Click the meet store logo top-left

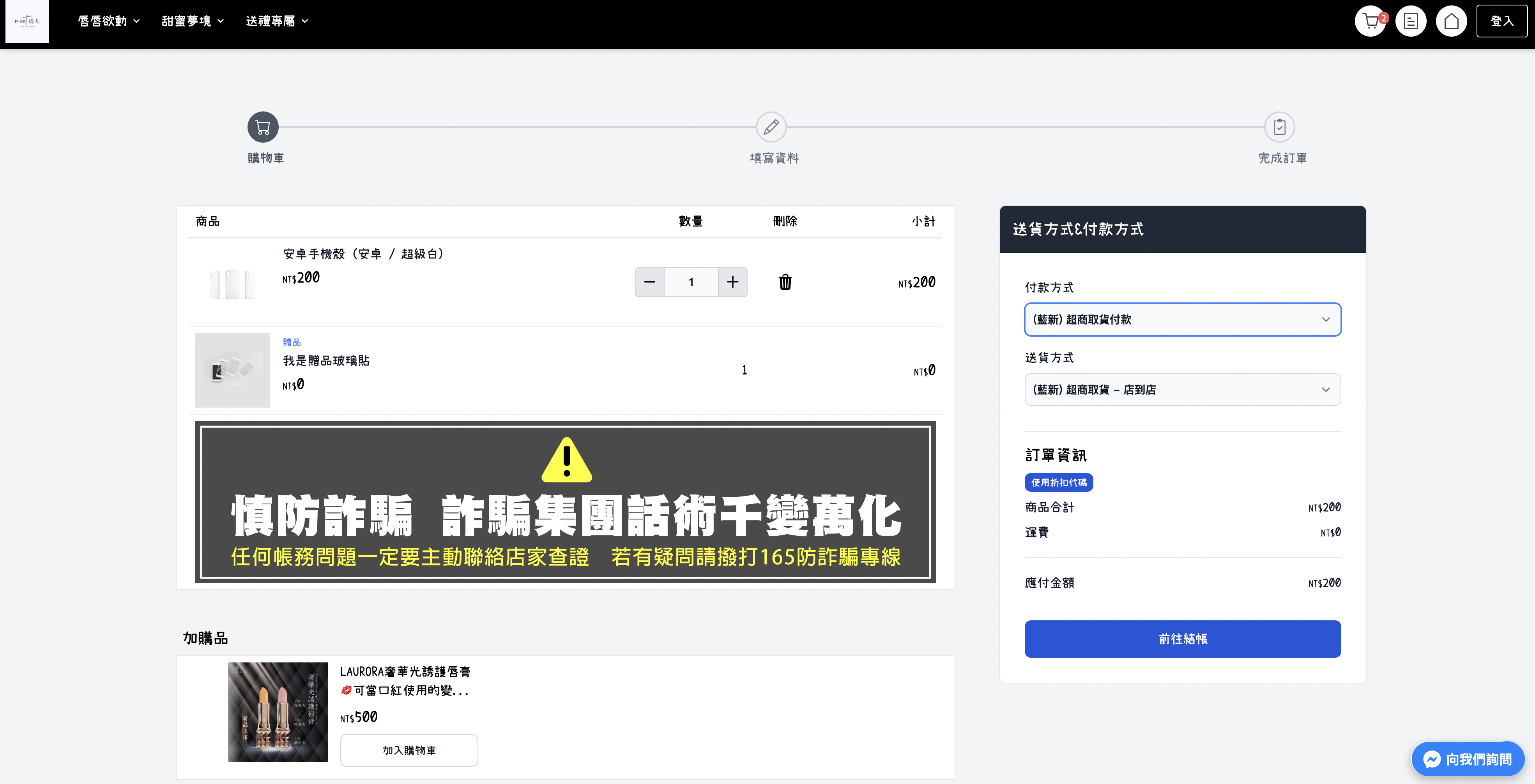(27, 21)
